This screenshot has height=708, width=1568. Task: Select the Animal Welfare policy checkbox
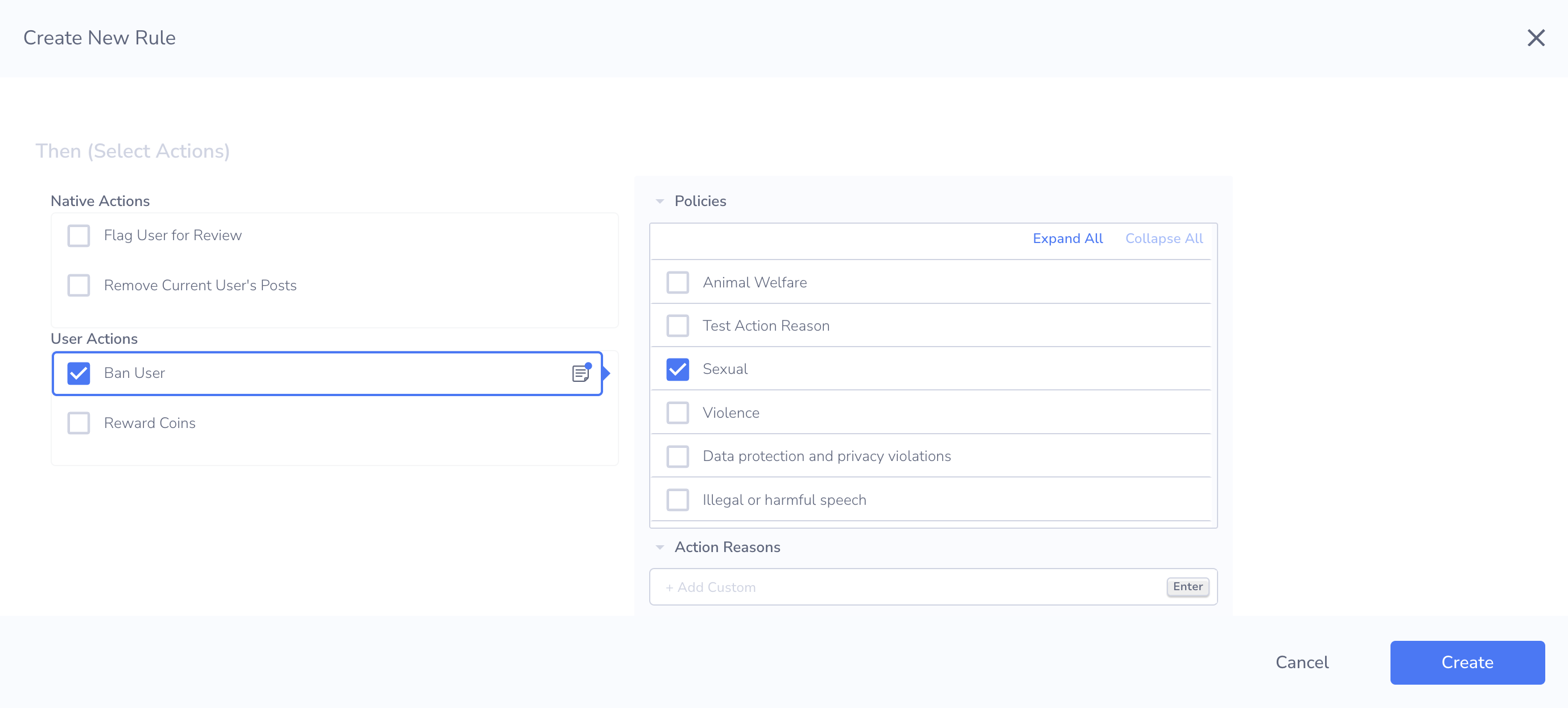[x=678, y=282]
